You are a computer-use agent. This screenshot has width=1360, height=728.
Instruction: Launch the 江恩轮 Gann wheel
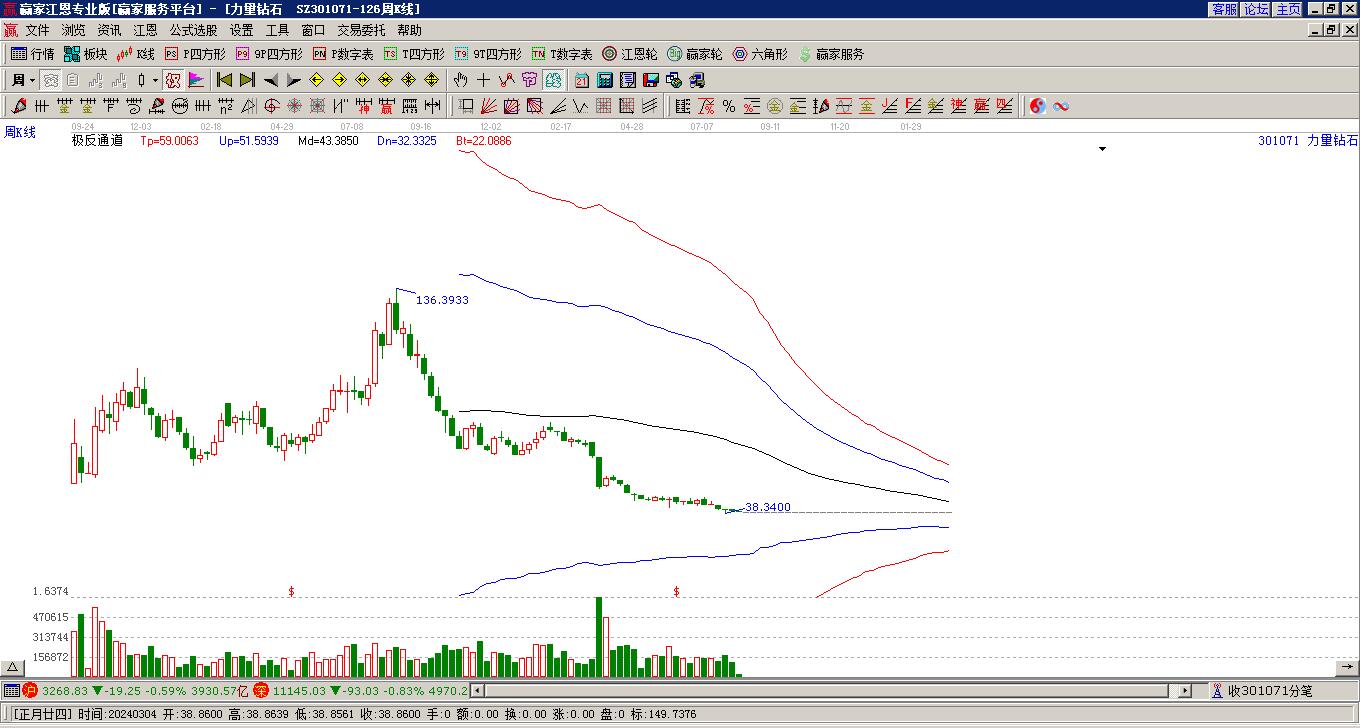pyautogui.click(x=630, y=54)
